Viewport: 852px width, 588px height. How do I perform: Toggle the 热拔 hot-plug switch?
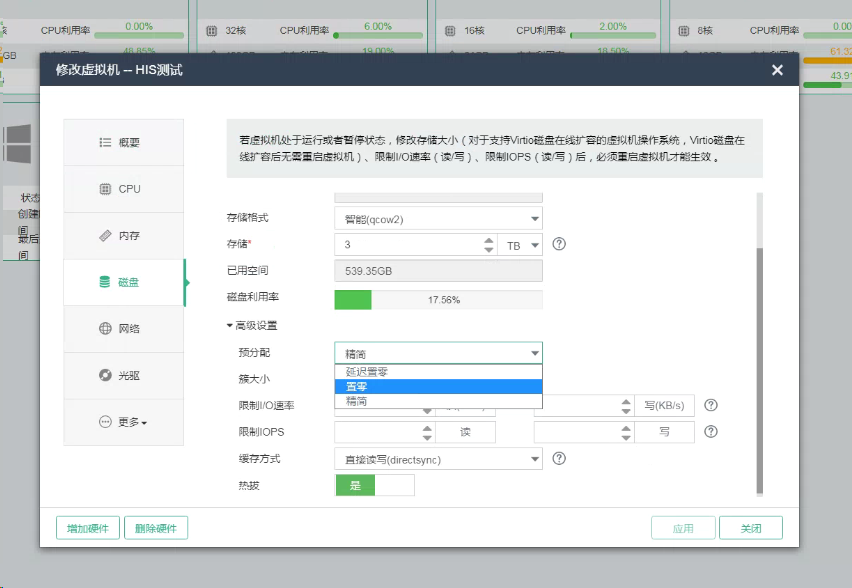pyautogui.click(x=375, y=485)
